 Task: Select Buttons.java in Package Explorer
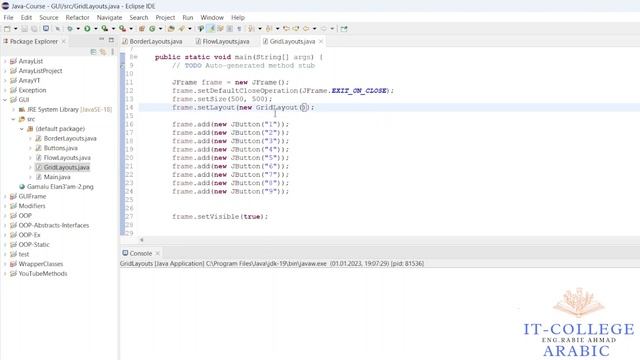coord(60,148)
